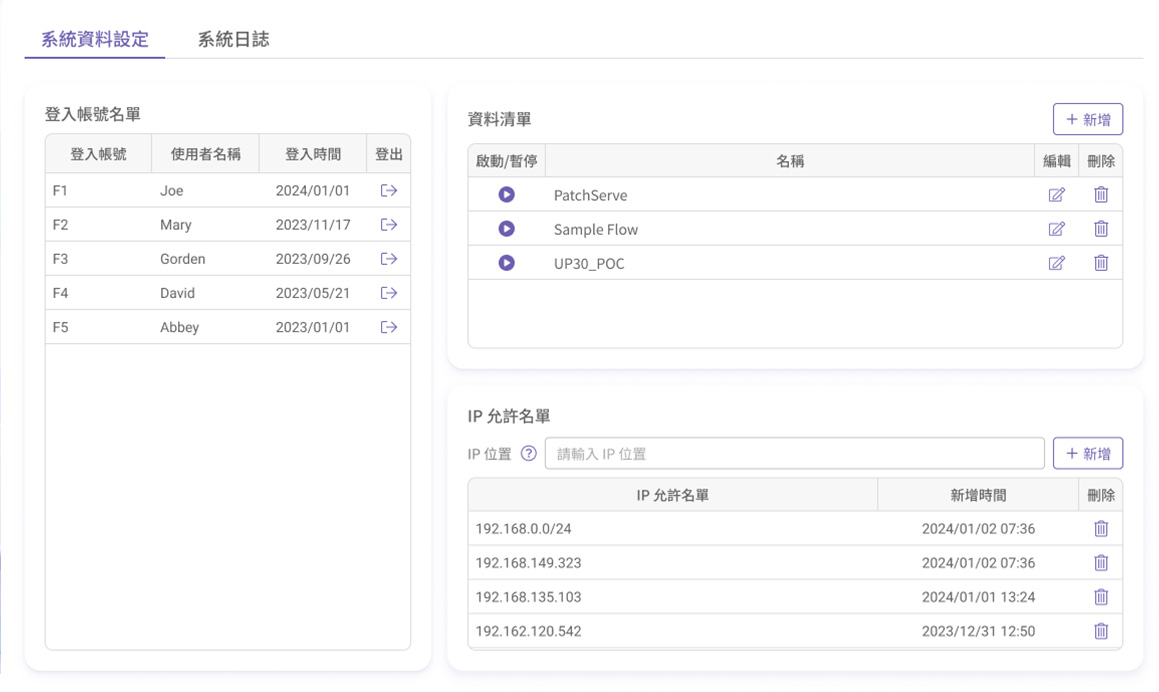The height and width of the screenshot is (692, 1159).
Task: Focus the IP 位置 input field
Action: tap(794, 454)
